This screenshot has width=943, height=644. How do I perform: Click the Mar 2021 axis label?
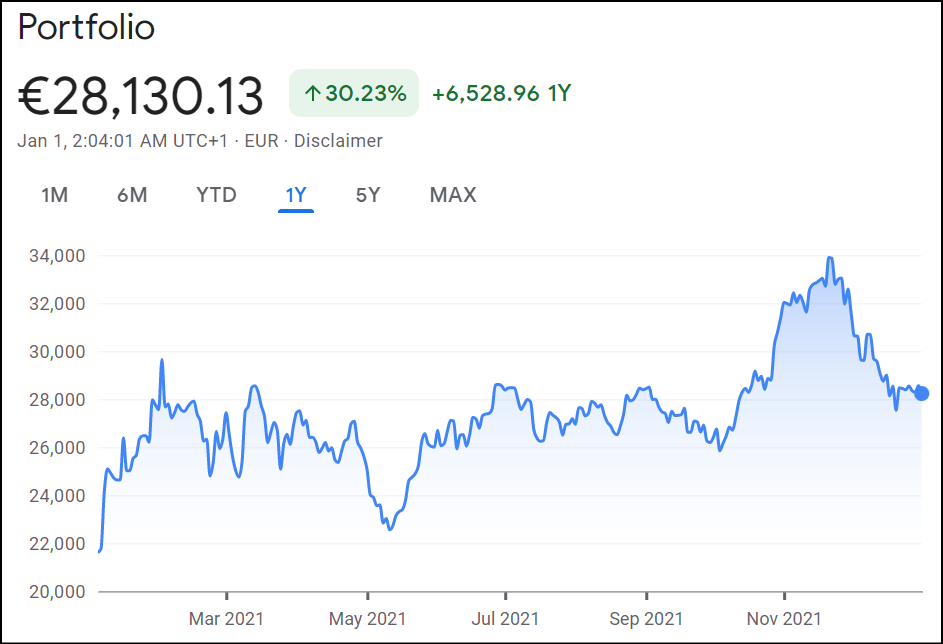[x=227, y=619]
